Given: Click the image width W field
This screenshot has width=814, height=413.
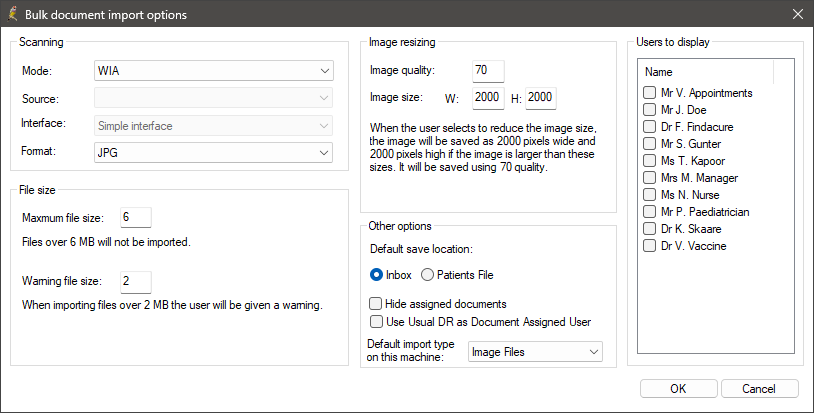Looking at the screenshot, I should tap(487, 97).
